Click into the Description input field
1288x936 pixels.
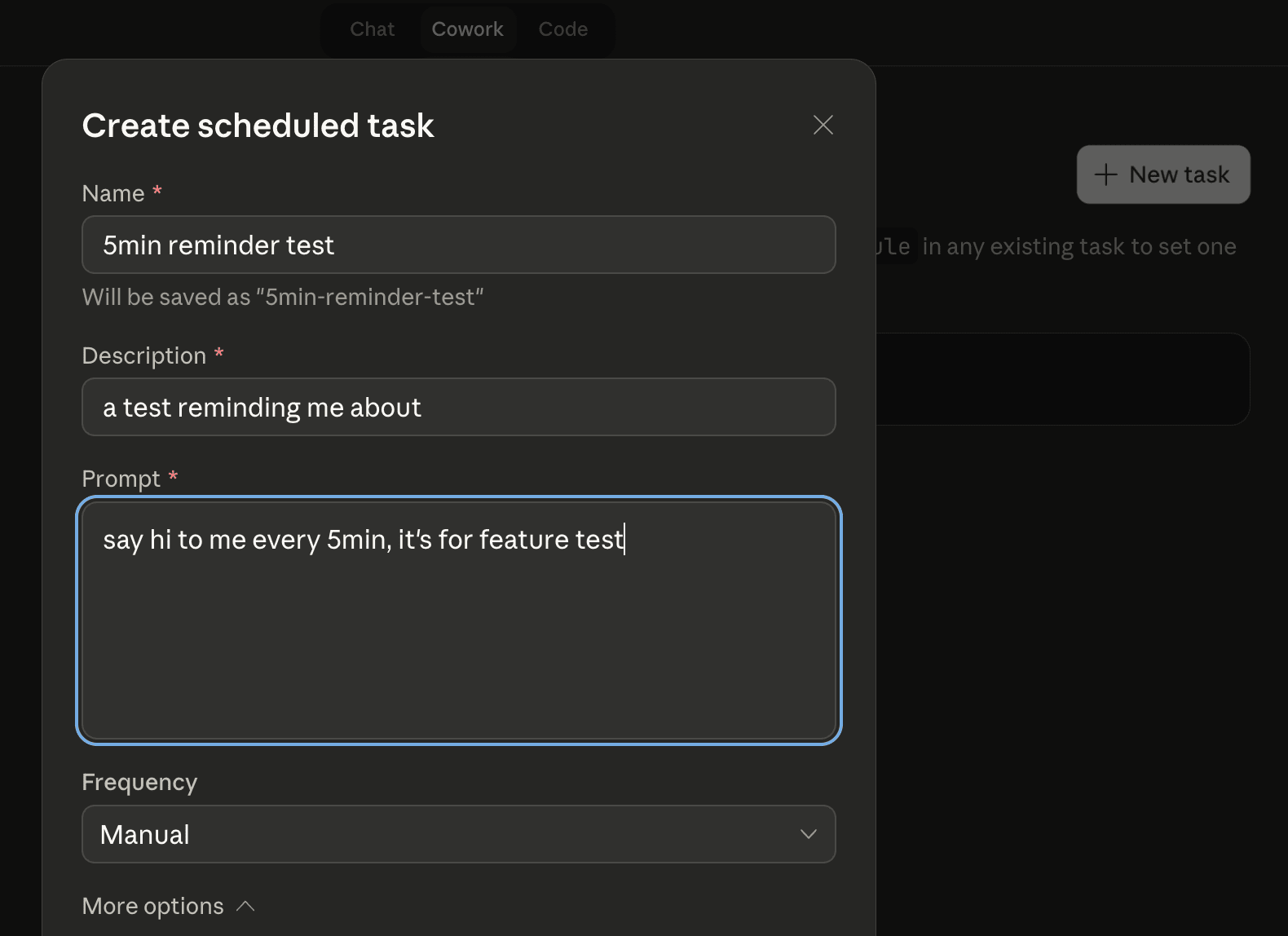coord(458,407)
